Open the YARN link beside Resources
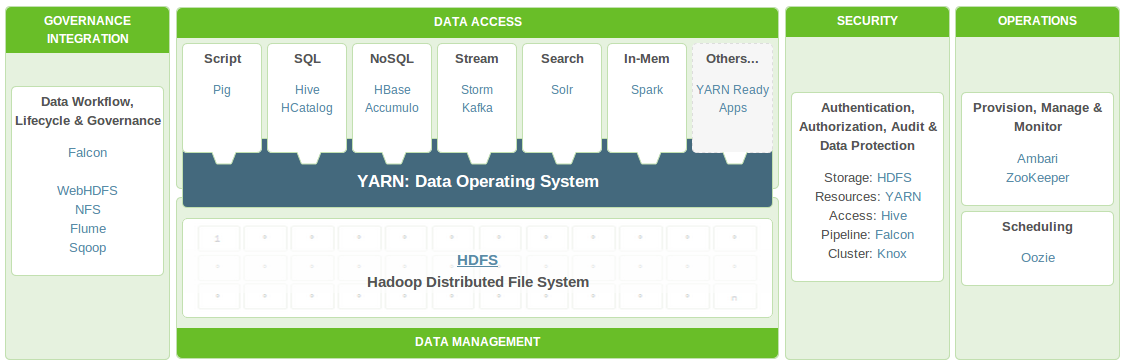Image resolution: width=1123 pixels, height=363 pixels. 903,196
